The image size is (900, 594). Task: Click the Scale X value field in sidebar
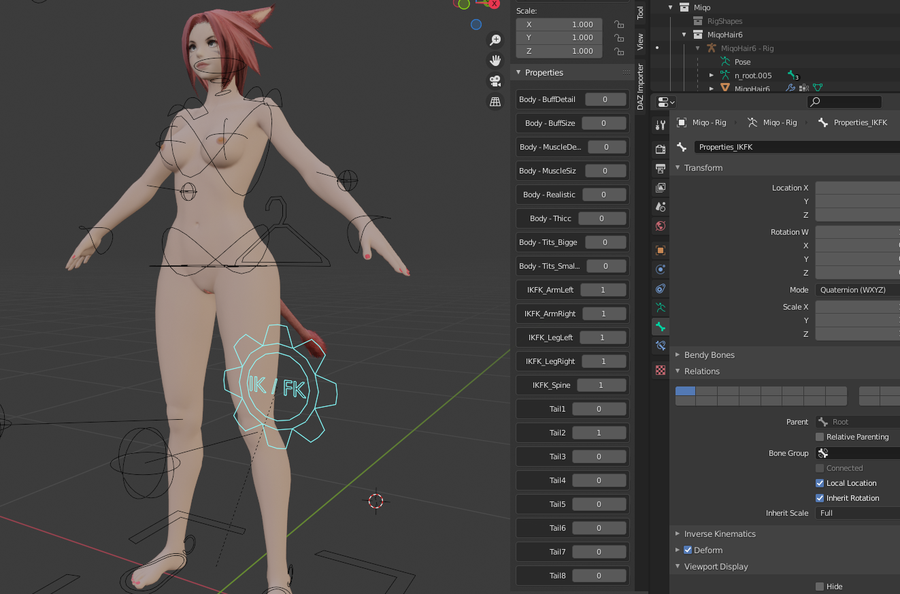click(559, 24)
